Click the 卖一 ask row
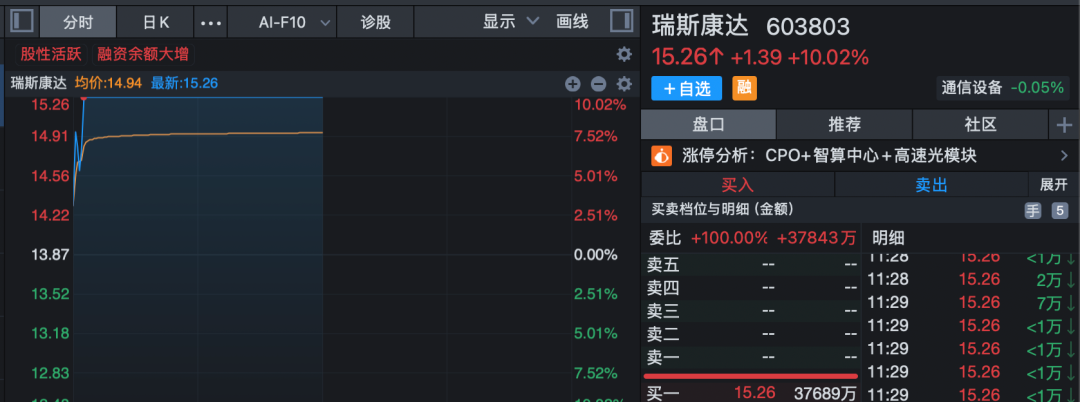 (751, 358)
